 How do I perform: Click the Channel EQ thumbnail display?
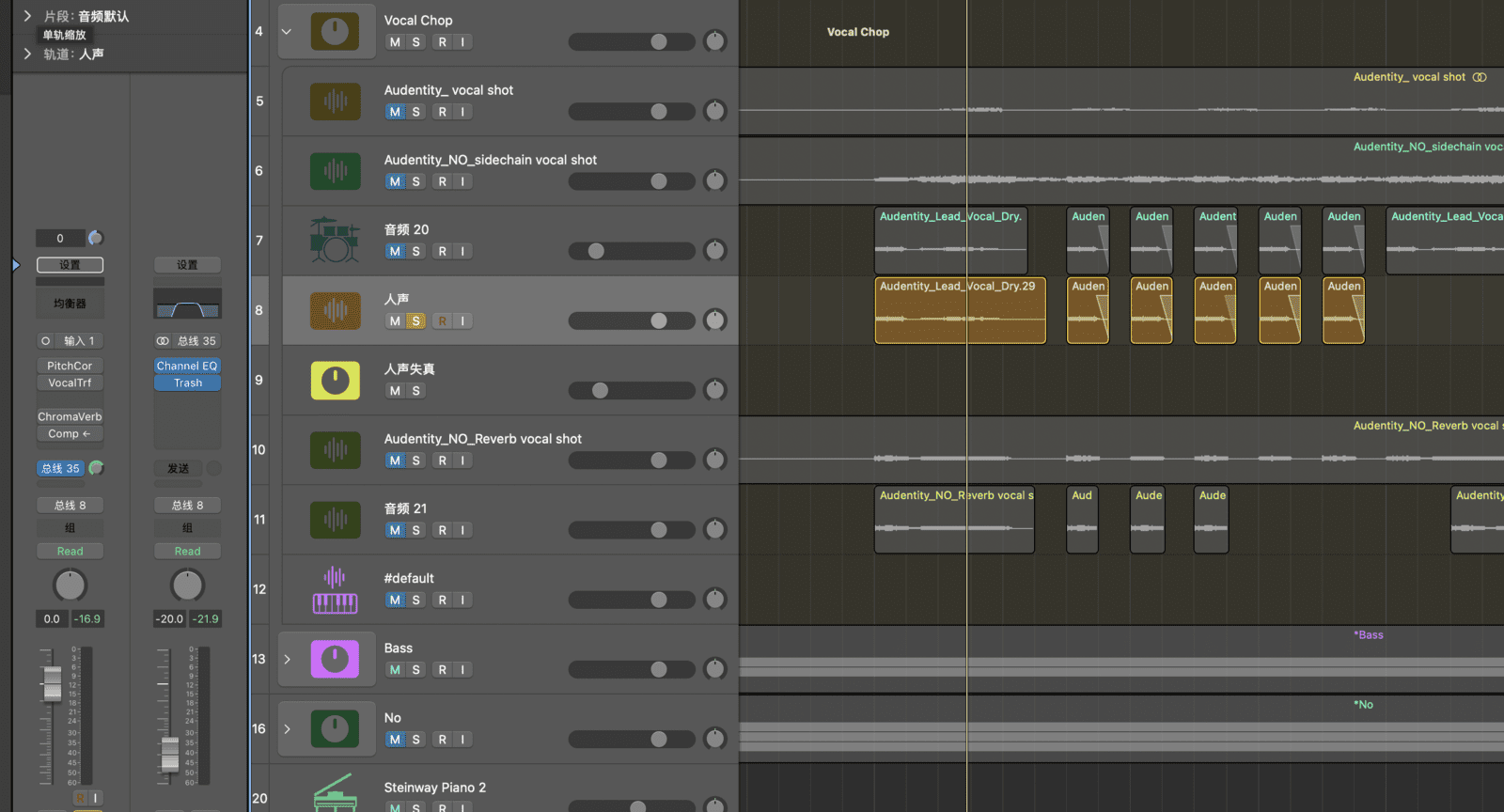point(187,304)
